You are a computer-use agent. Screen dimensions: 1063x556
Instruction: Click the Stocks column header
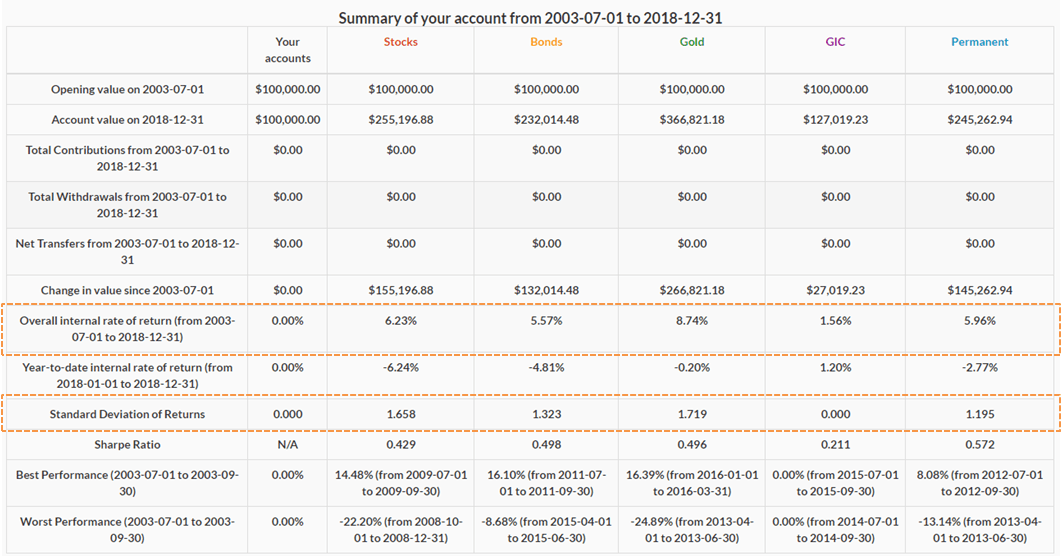tap(400, 42)
